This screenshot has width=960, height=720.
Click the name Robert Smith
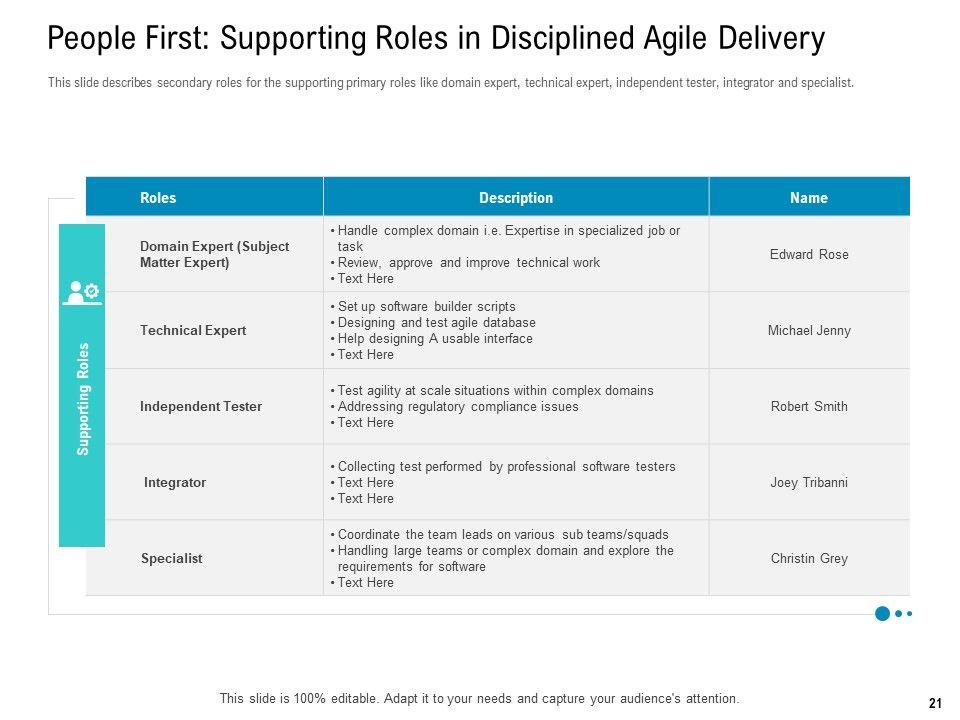pyautogui.click(x=809, y=407)
